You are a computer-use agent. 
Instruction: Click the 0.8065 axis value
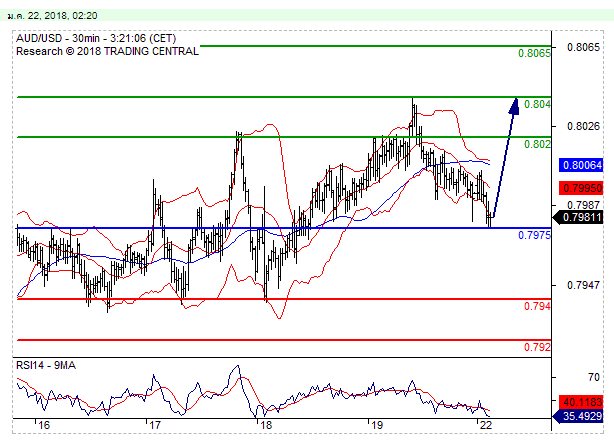(x=583, y=47)
